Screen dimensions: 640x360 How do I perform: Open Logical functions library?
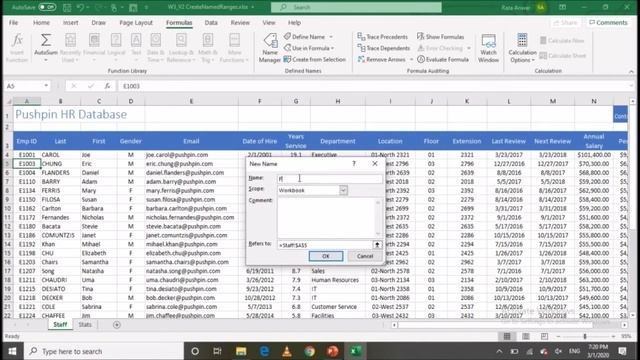click(x=116, y=48)
